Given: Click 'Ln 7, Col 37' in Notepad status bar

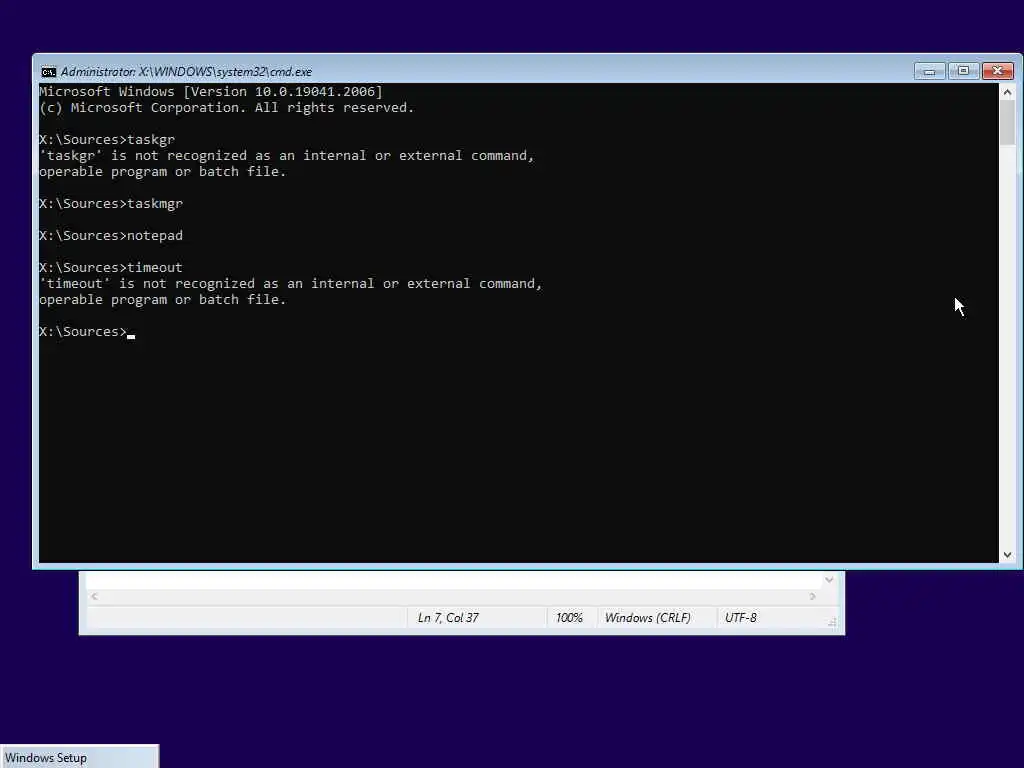Looking at the screenshot, I should click(x=448, y=618).
